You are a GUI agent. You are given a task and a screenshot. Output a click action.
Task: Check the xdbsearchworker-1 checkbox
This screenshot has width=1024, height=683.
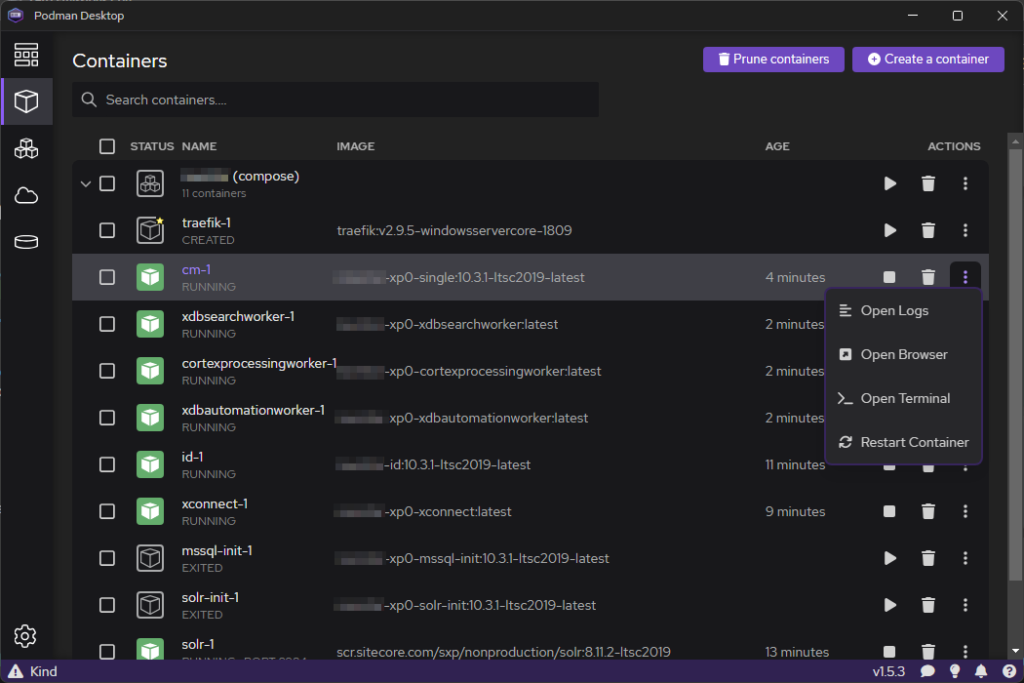[x=107, y=324]
